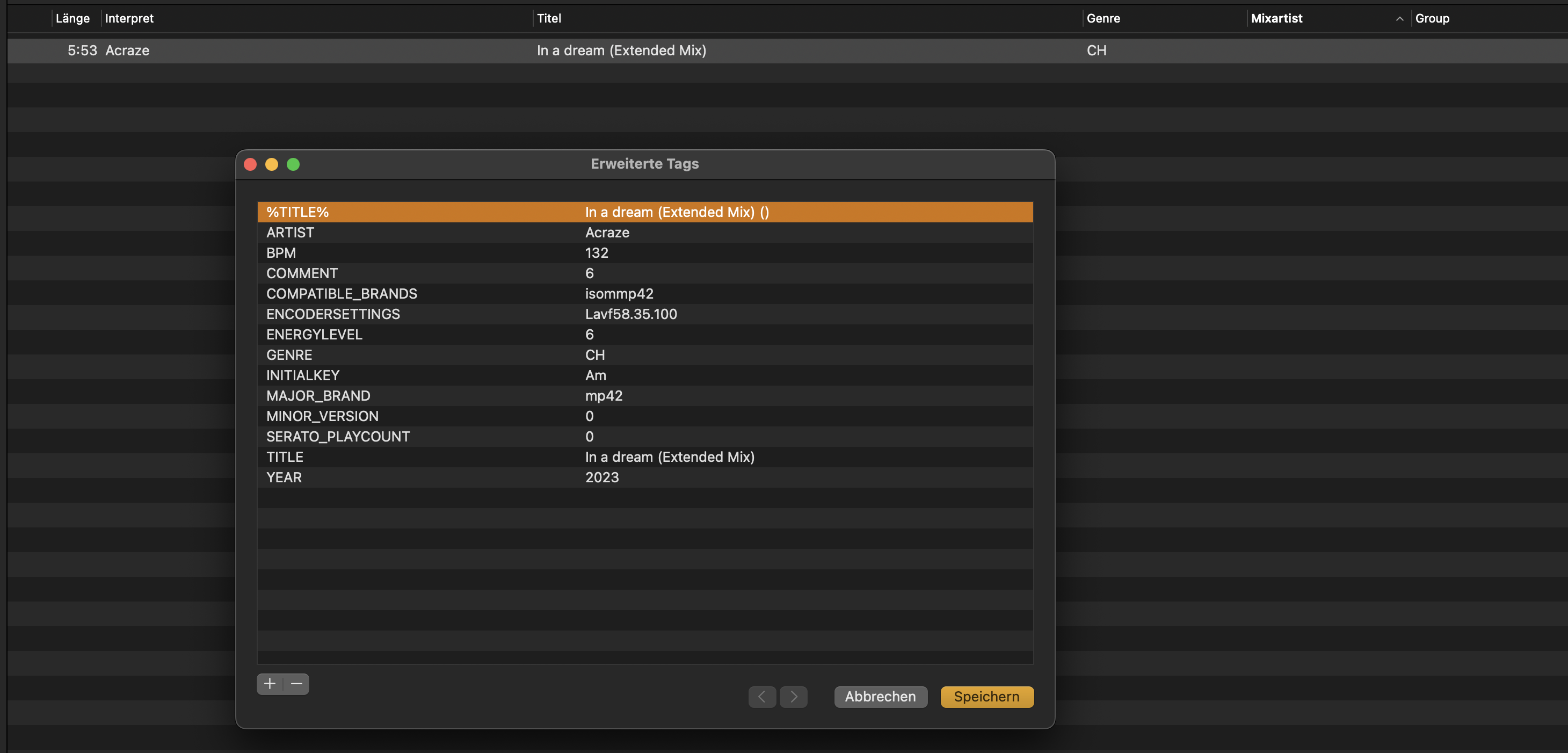Toggle Mixartist column sort arrow
Image resolution: width=1568 pixels, height=753 pixels.
pos(1399,19)
